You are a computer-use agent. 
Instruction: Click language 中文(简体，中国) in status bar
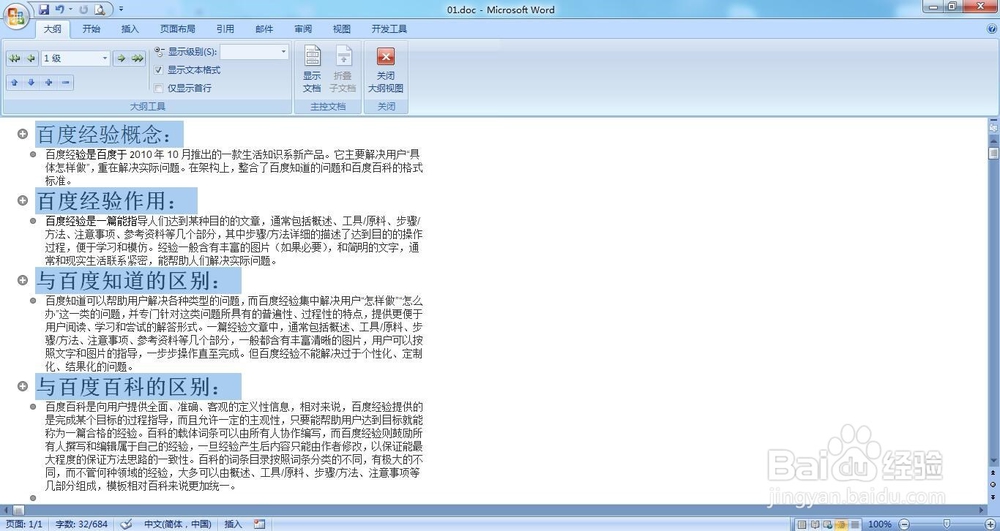click(177, 524)
